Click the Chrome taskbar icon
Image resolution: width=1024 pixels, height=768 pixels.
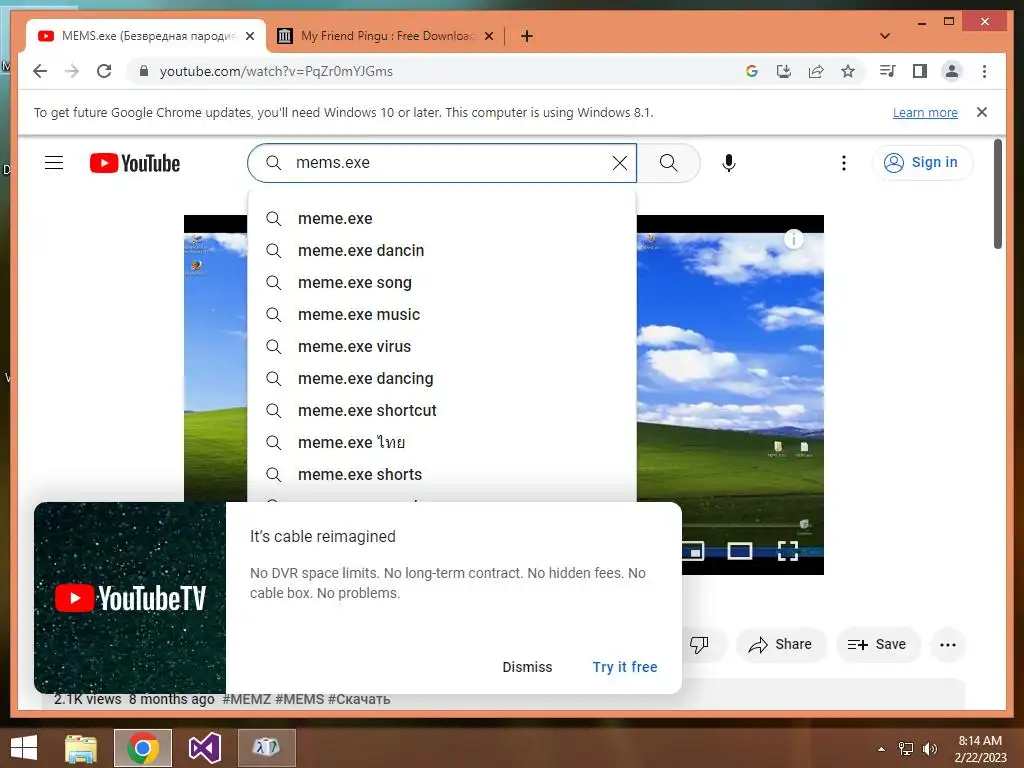pos(143,748)
